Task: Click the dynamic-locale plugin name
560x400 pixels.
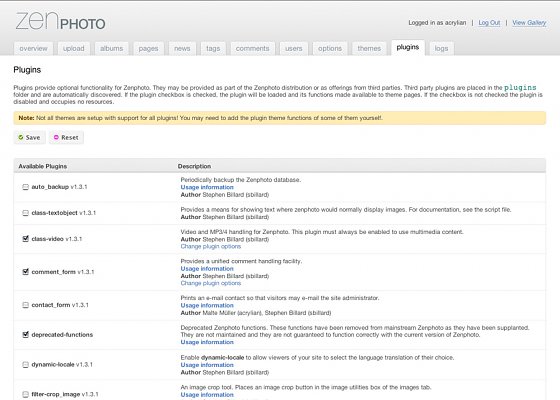Action: (x=53, y=365)
